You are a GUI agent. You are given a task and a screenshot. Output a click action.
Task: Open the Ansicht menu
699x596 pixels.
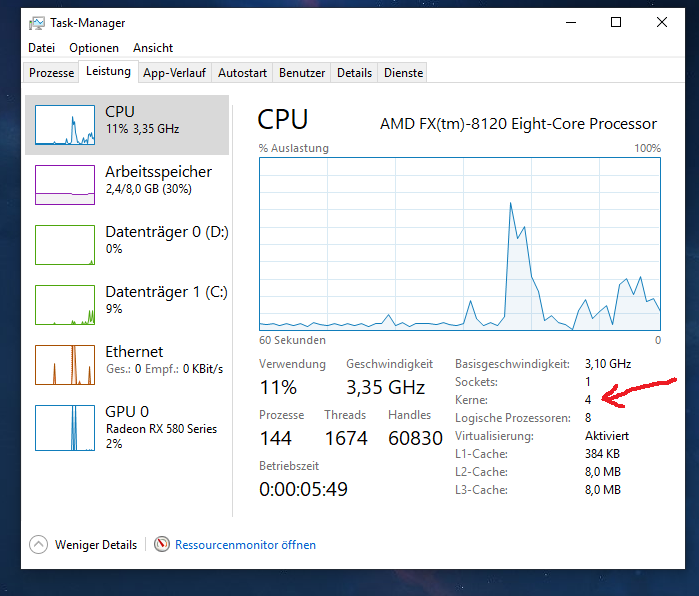(x=153, y=48)
